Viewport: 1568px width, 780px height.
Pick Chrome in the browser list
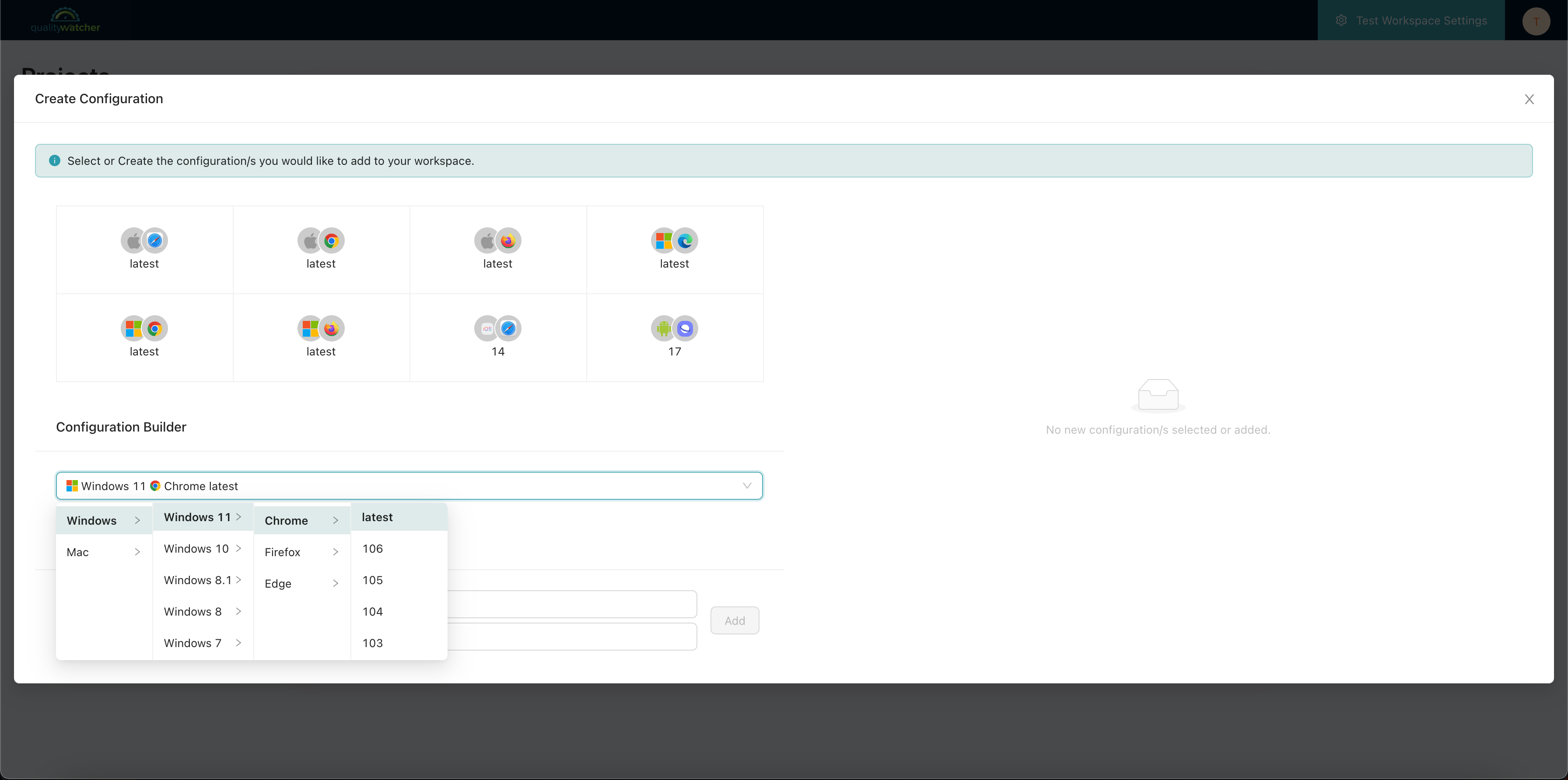coord(302,520)
